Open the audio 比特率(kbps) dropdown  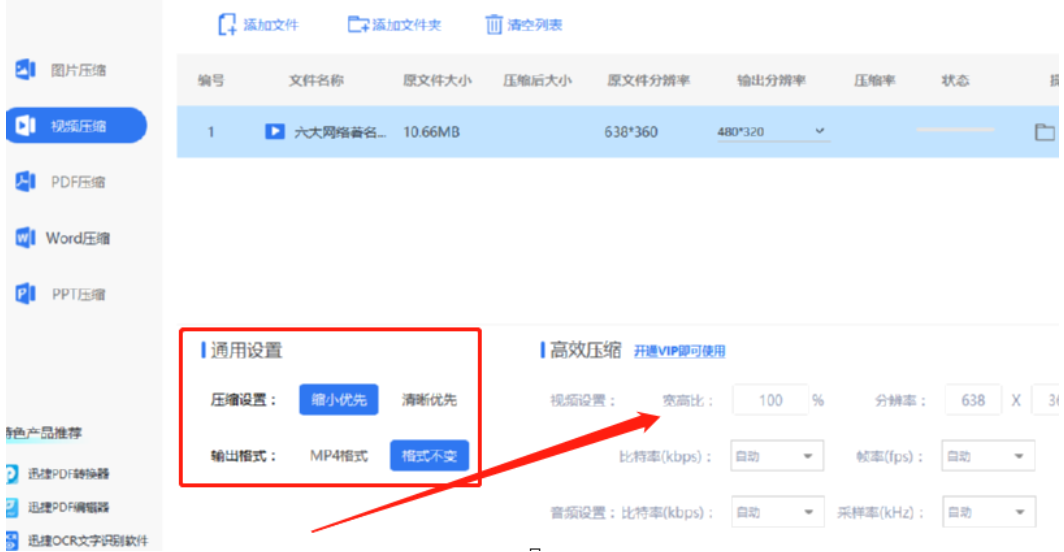point(777,512)
